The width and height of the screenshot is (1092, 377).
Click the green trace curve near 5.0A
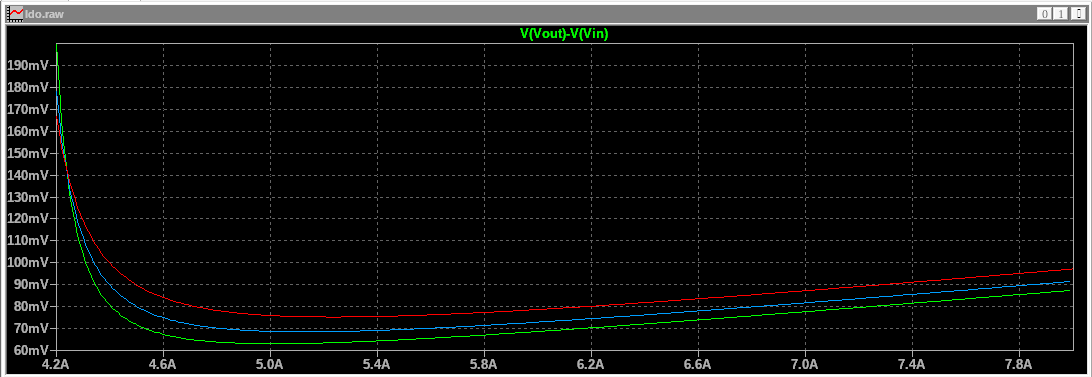[270, 343]
